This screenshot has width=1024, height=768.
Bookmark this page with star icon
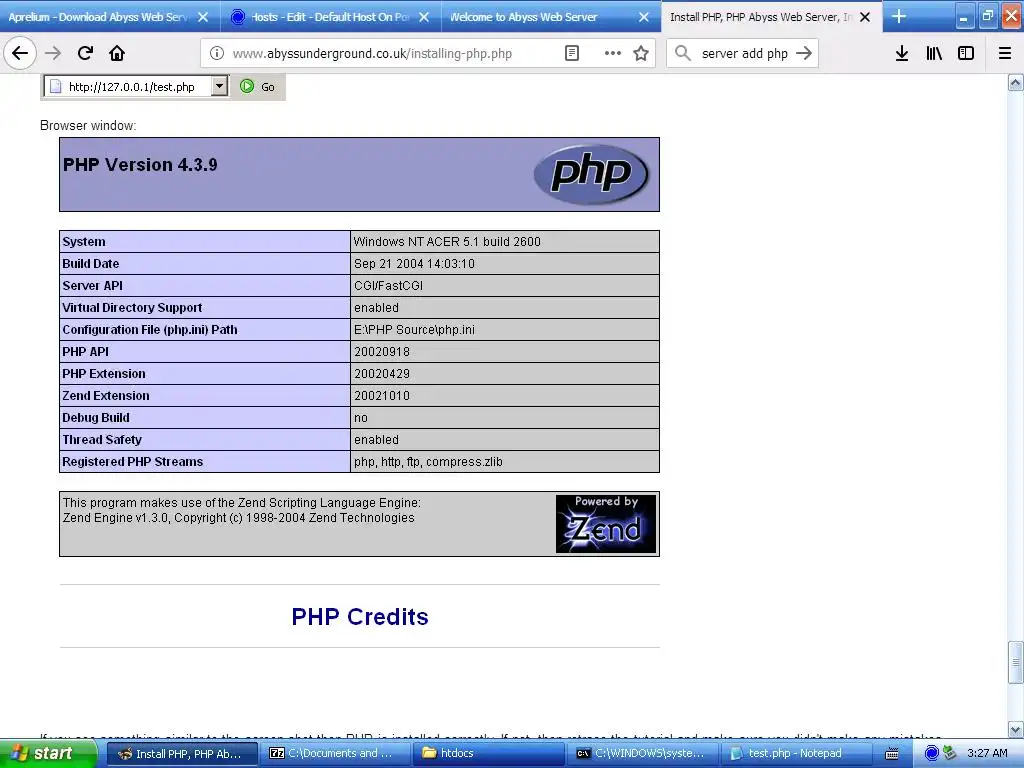pyautogui.click(x=641, y=54)
